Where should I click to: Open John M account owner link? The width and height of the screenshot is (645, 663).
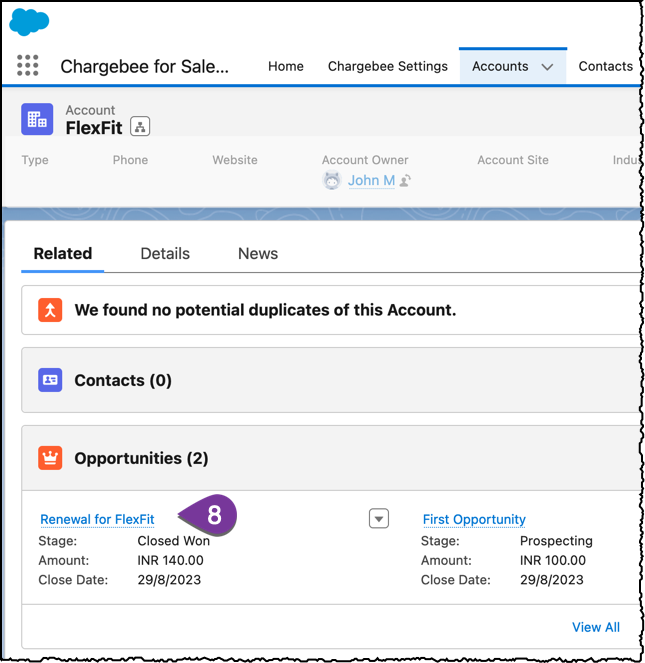point(371,181)
